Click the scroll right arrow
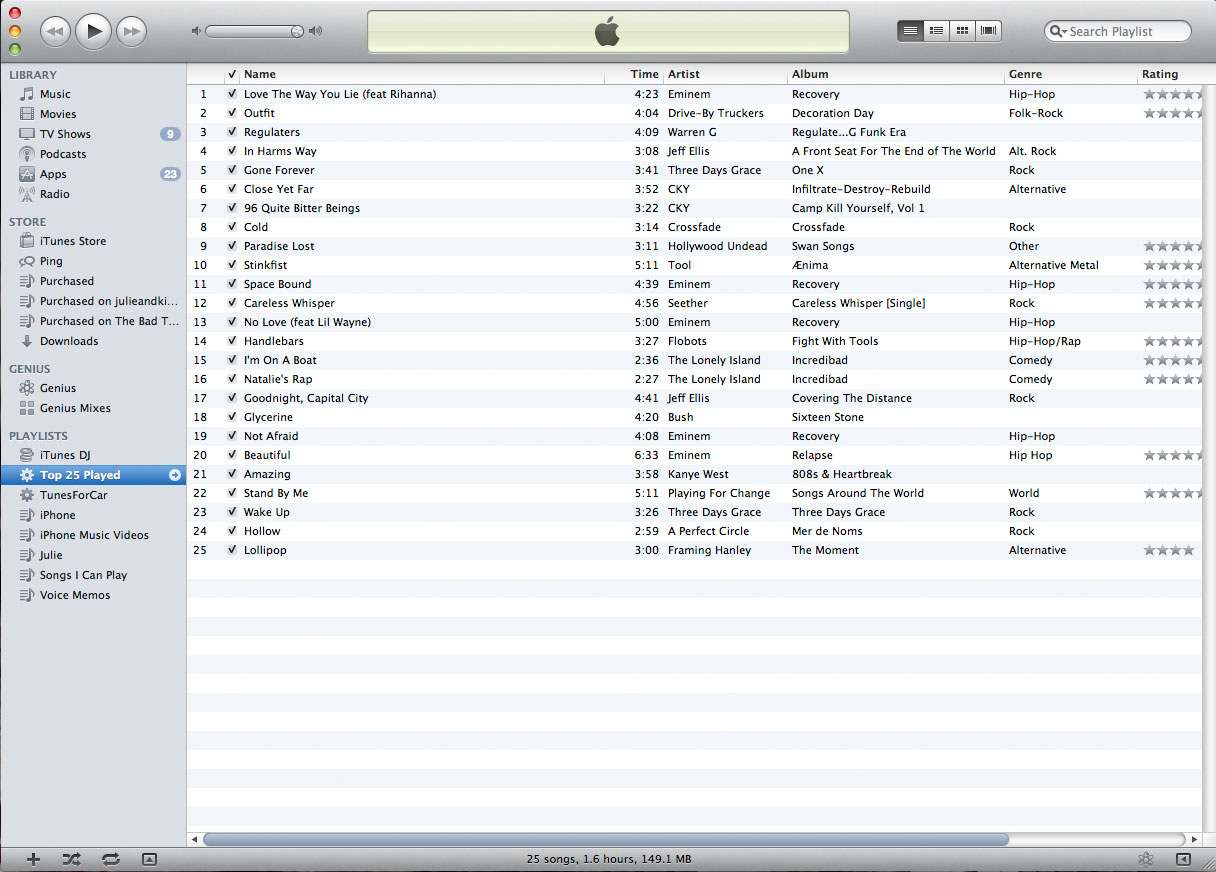 (x=1194, y=839)
